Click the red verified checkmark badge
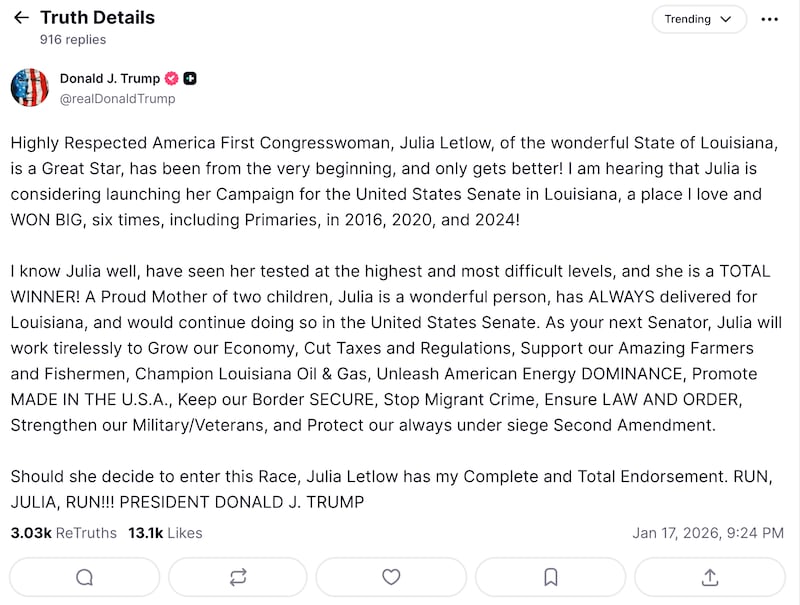 pyautogui.click(x=171, y=78)
